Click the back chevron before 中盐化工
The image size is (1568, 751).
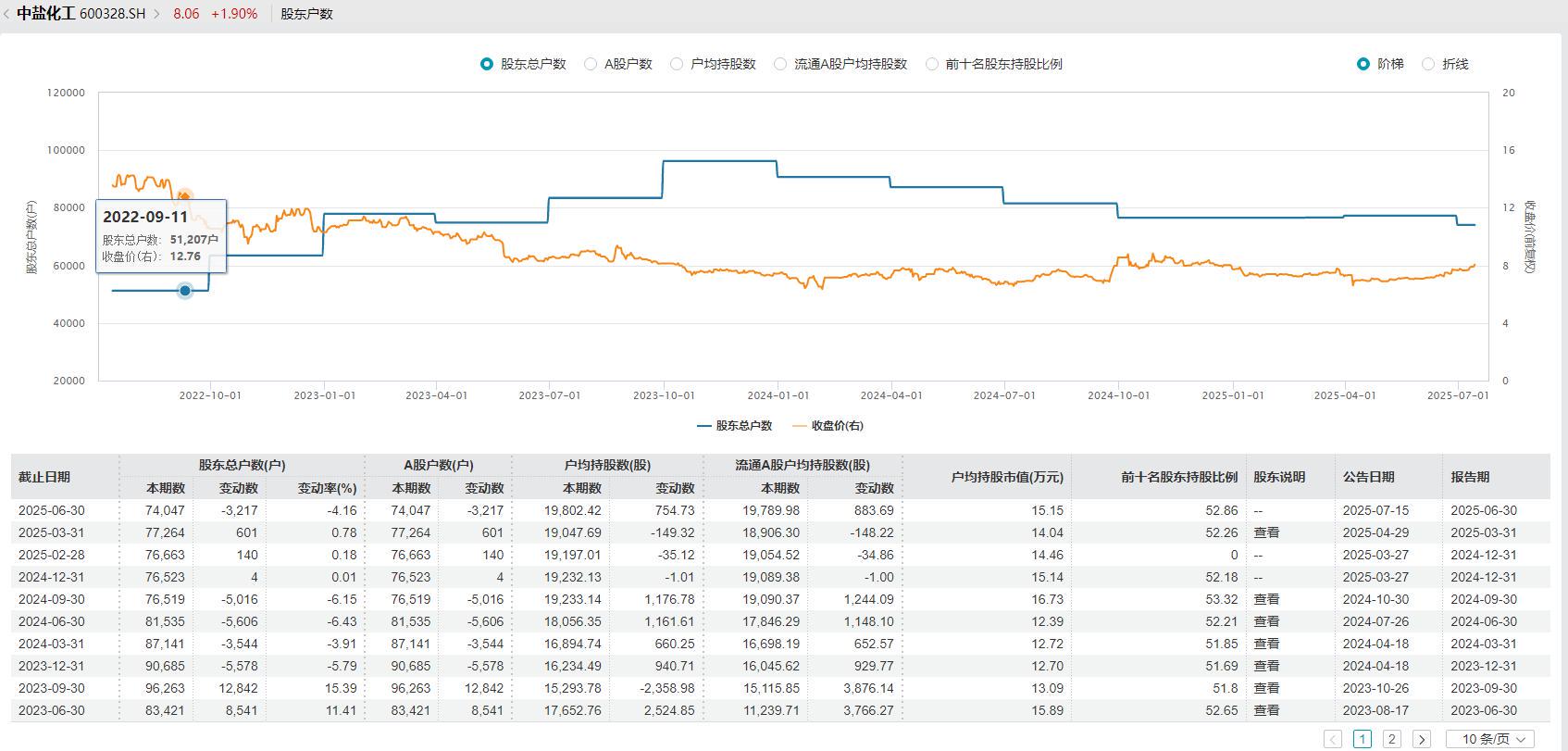pos(7,14)
